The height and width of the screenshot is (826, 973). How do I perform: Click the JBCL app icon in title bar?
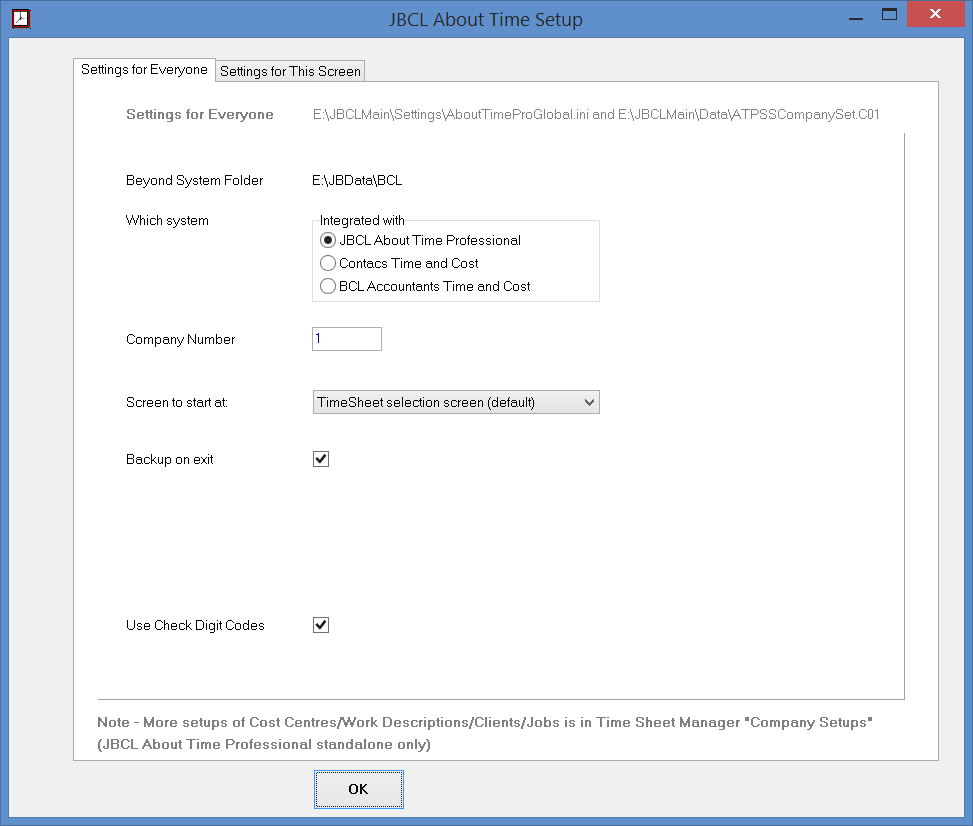(x=20, y=19)
